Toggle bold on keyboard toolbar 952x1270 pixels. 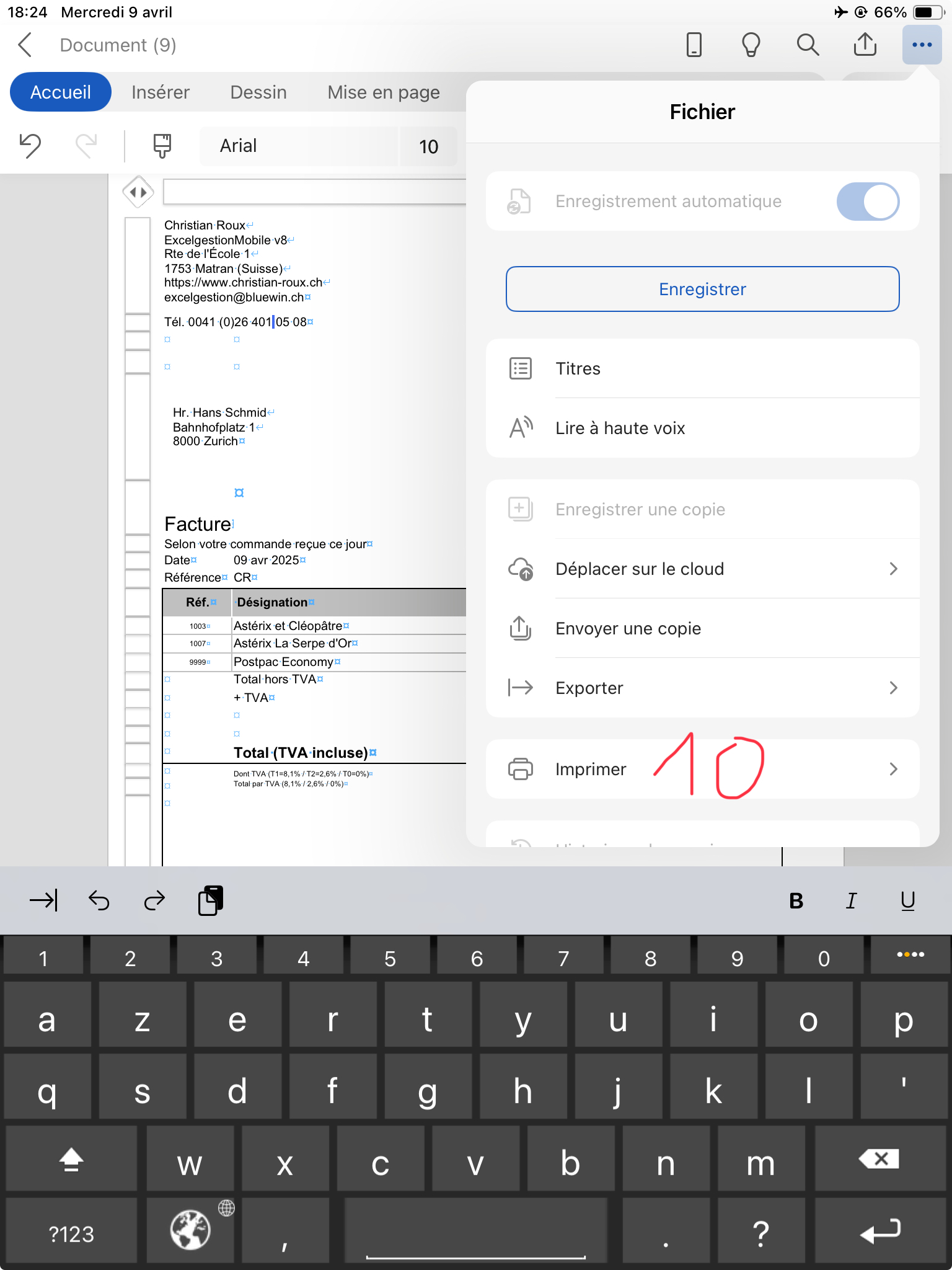coord(796,900)
